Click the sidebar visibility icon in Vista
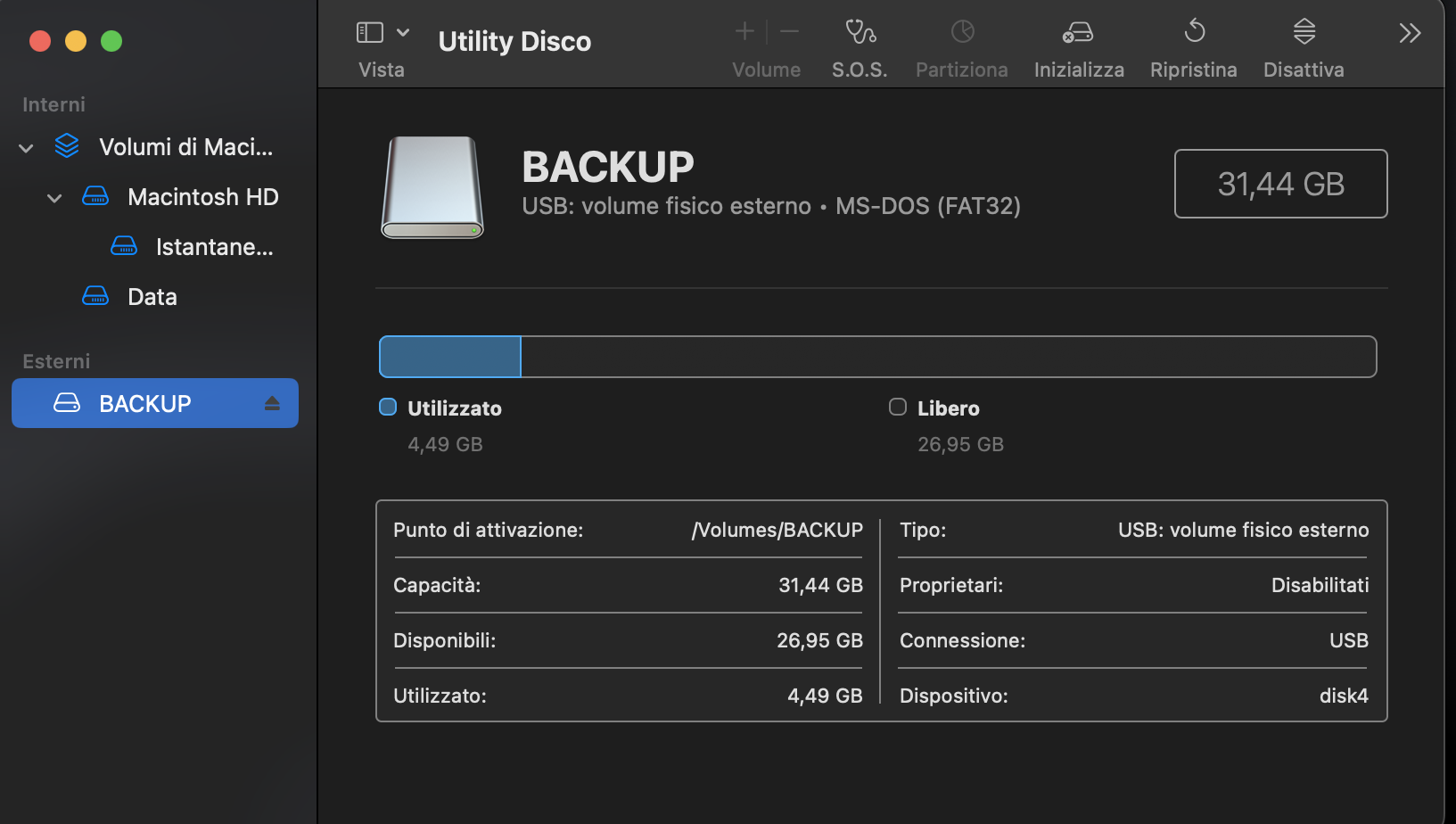 pos(368,31)
